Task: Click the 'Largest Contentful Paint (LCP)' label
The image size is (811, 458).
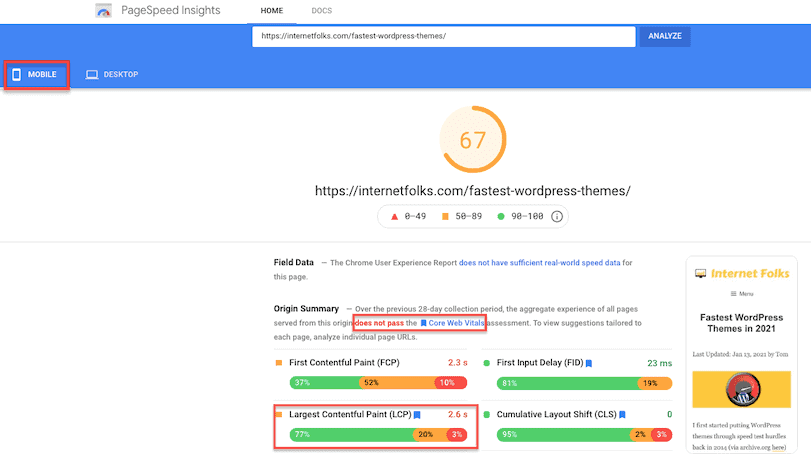Action: tap(350, 415)
